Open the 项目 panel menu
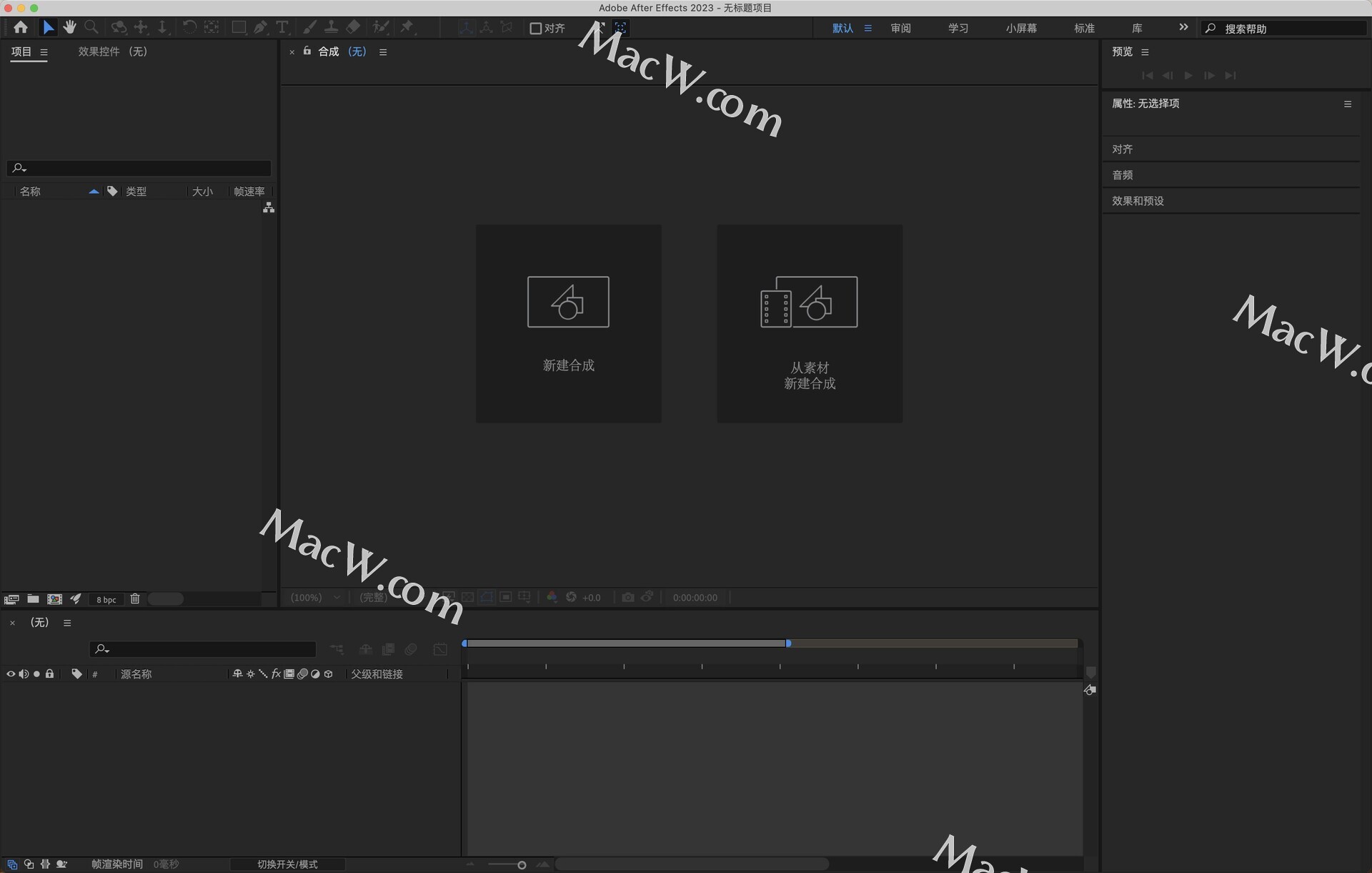Image resolution: width=1372 pixels, height=873 pixels. click(x=44, y=52)
